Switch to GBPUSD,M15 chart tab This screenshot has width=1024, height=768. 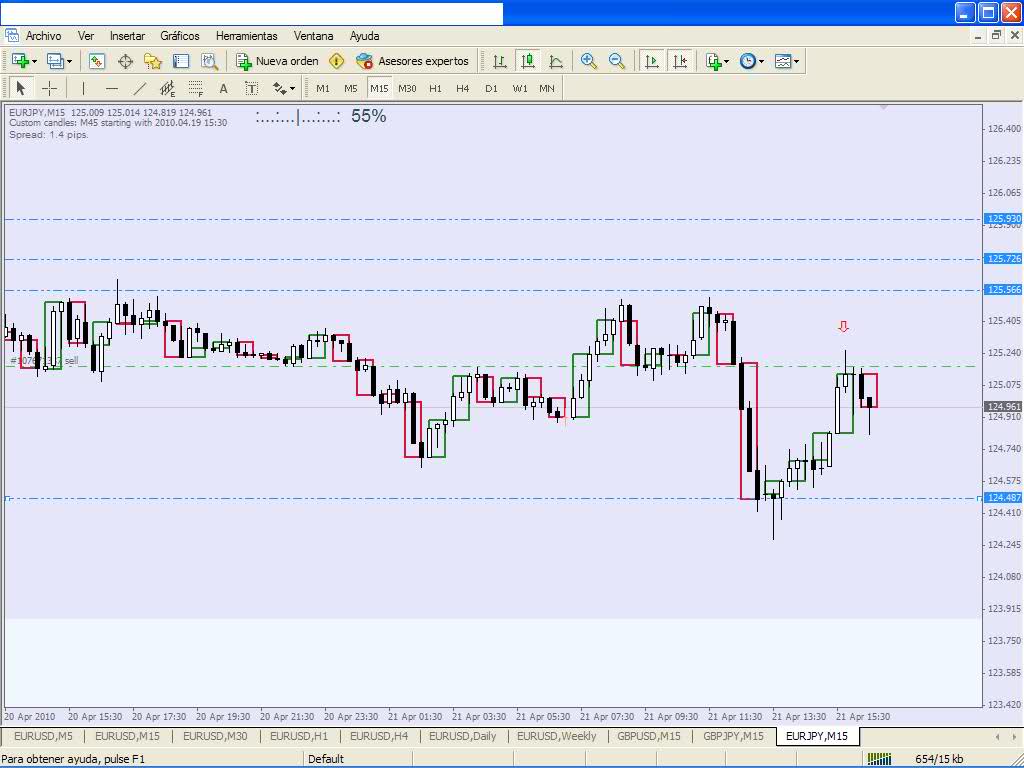click(x=648, y=736)
